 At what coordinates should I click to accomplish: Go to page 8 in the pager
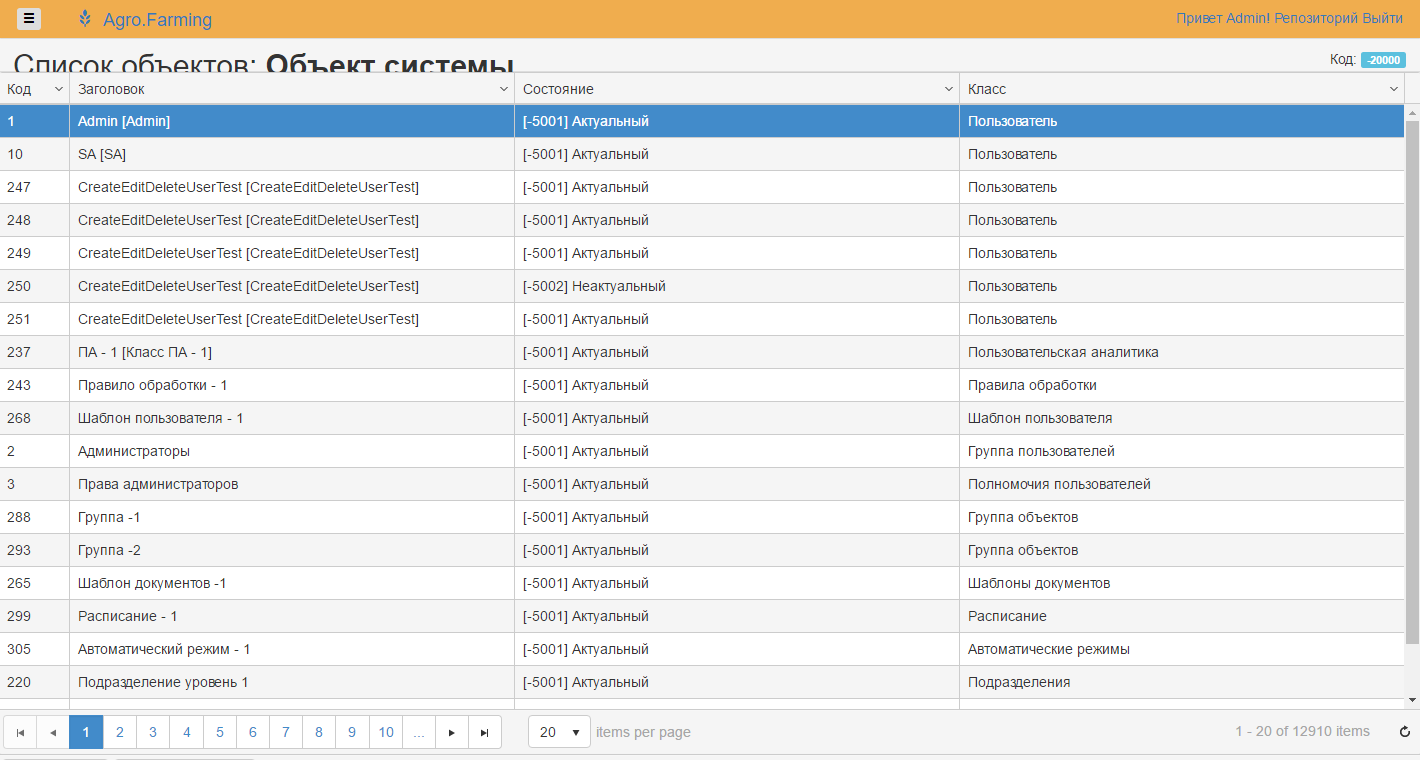pos(319,732)
